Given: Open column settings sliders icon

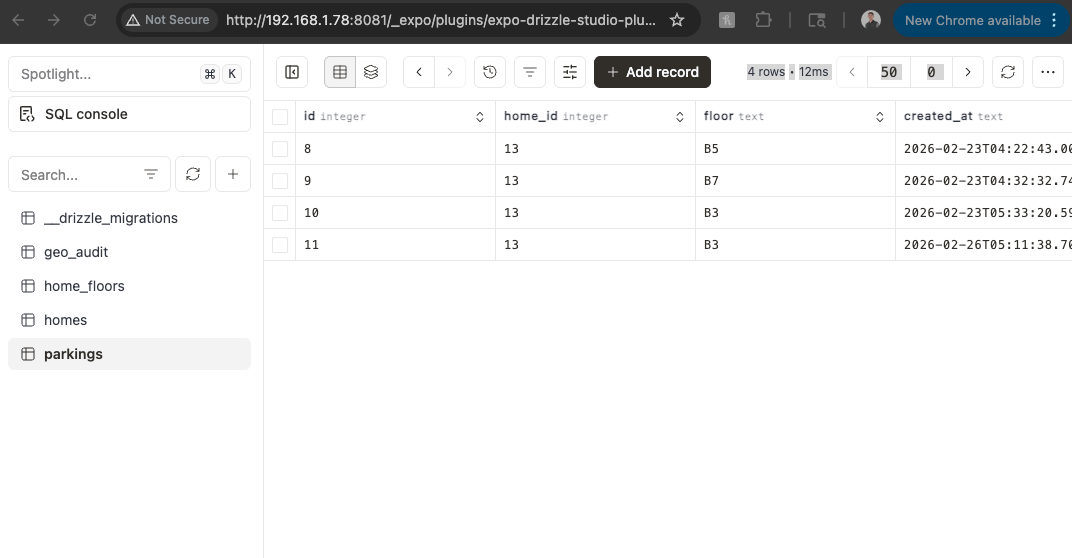Looking at the screenshot, I should pyautogui.click(x=570, y=72).
